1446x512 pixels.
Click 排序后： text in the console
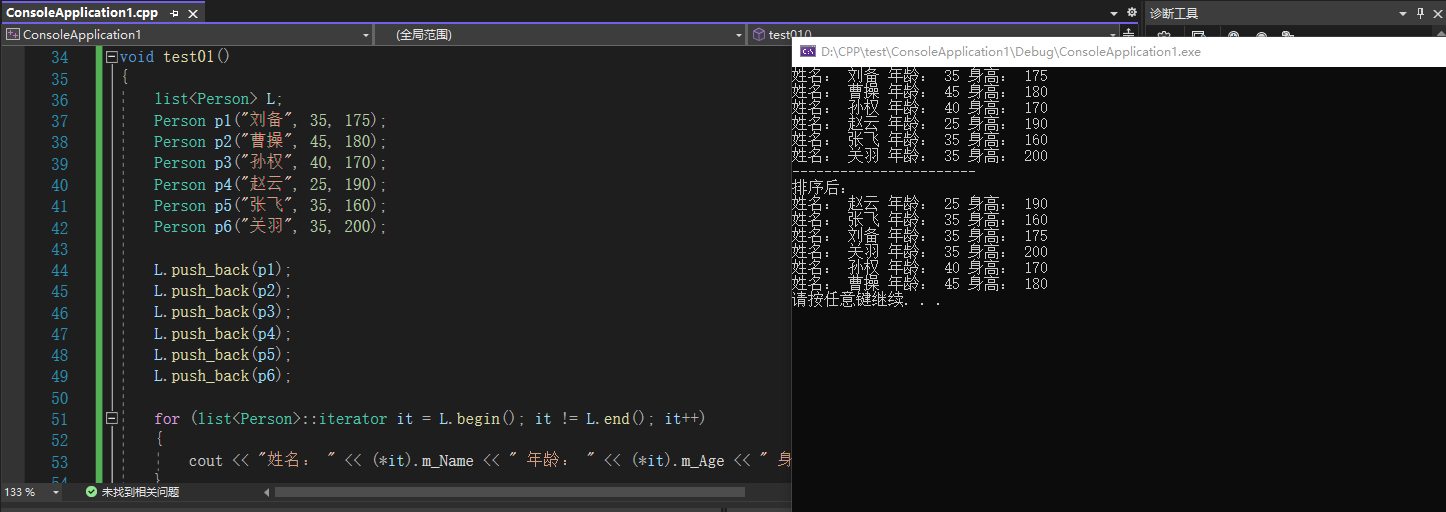(819, 188)
